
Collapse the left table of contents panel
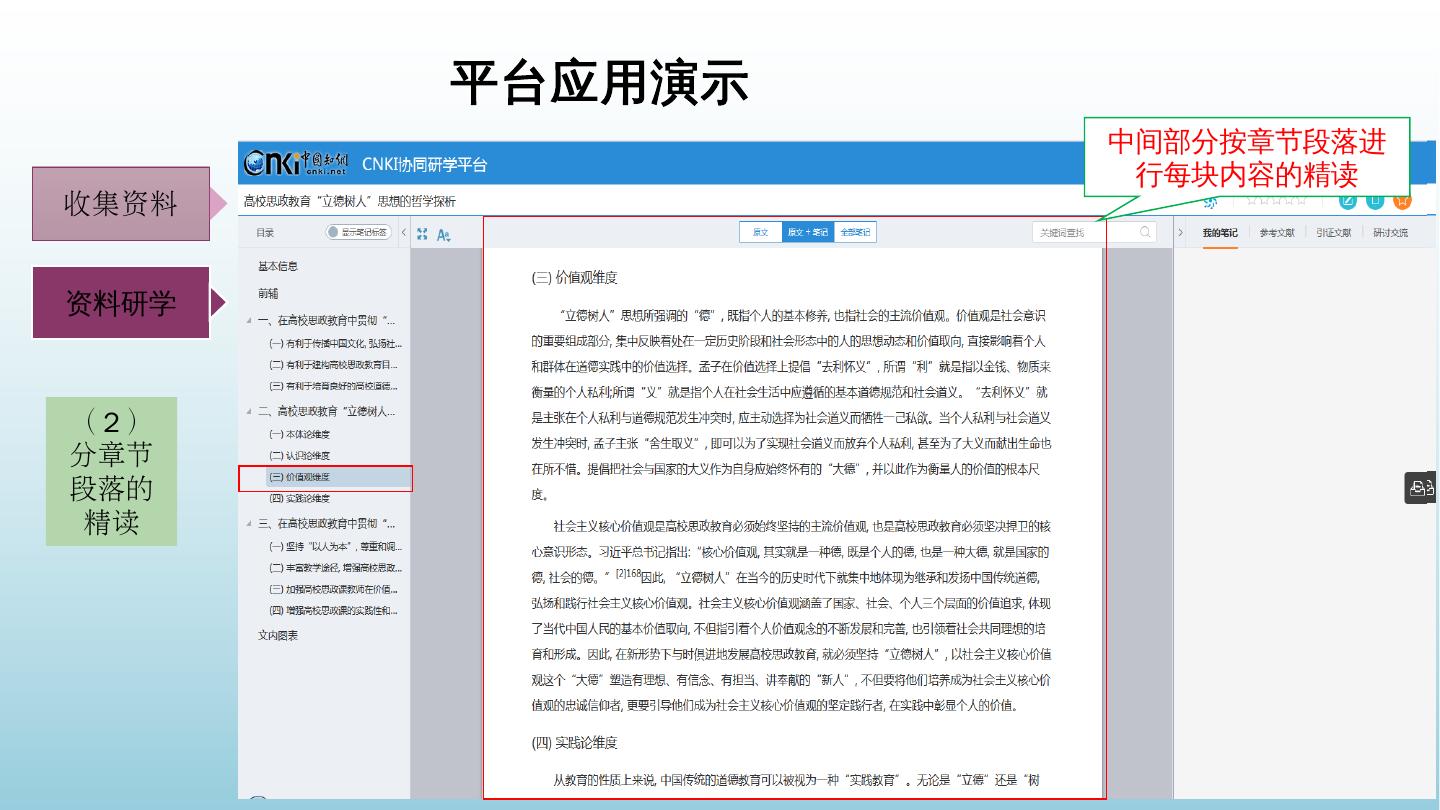(404, 233)
